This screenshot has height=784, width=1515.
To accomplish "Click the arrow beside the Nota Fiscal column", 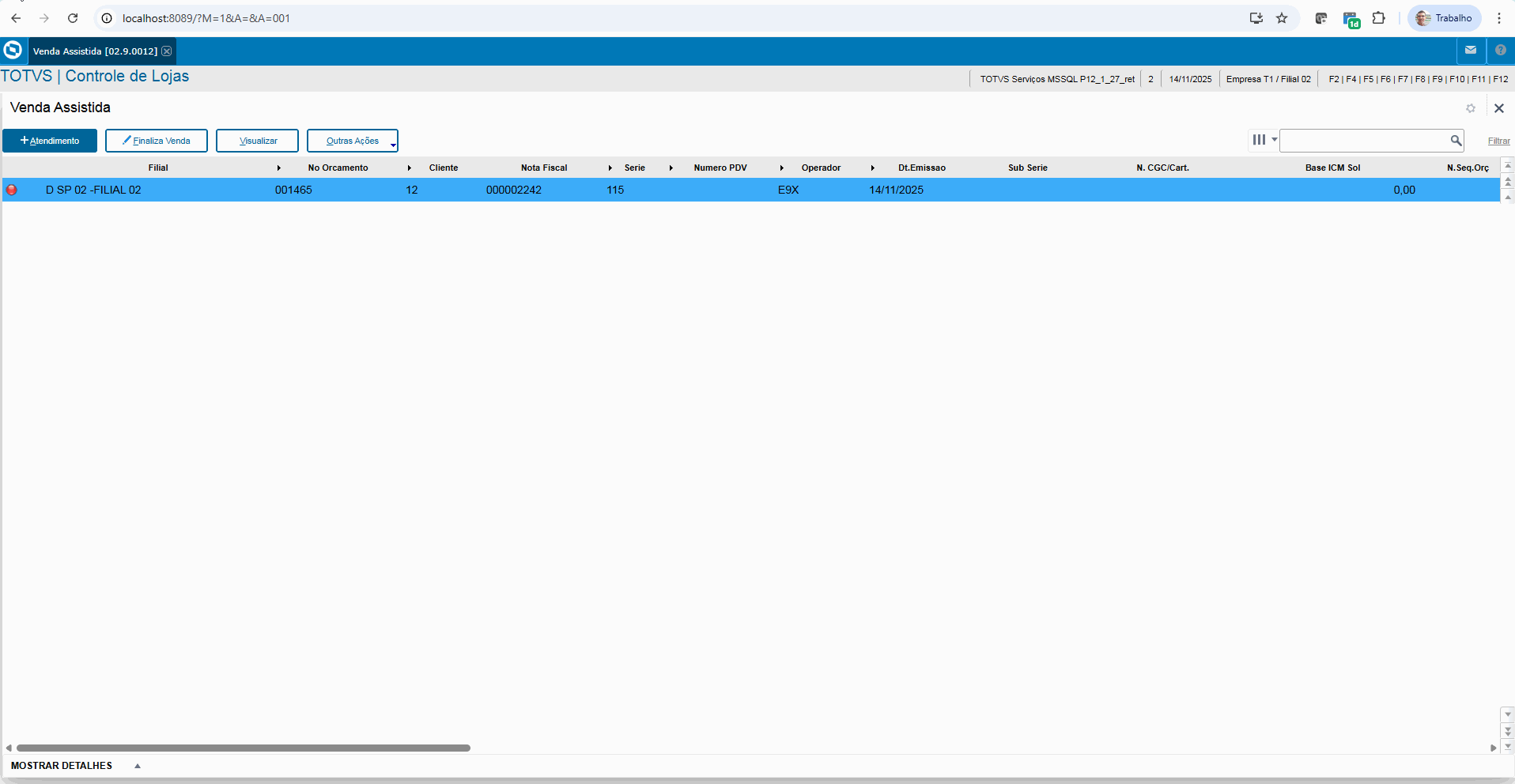I will click(x=610, y=168).
